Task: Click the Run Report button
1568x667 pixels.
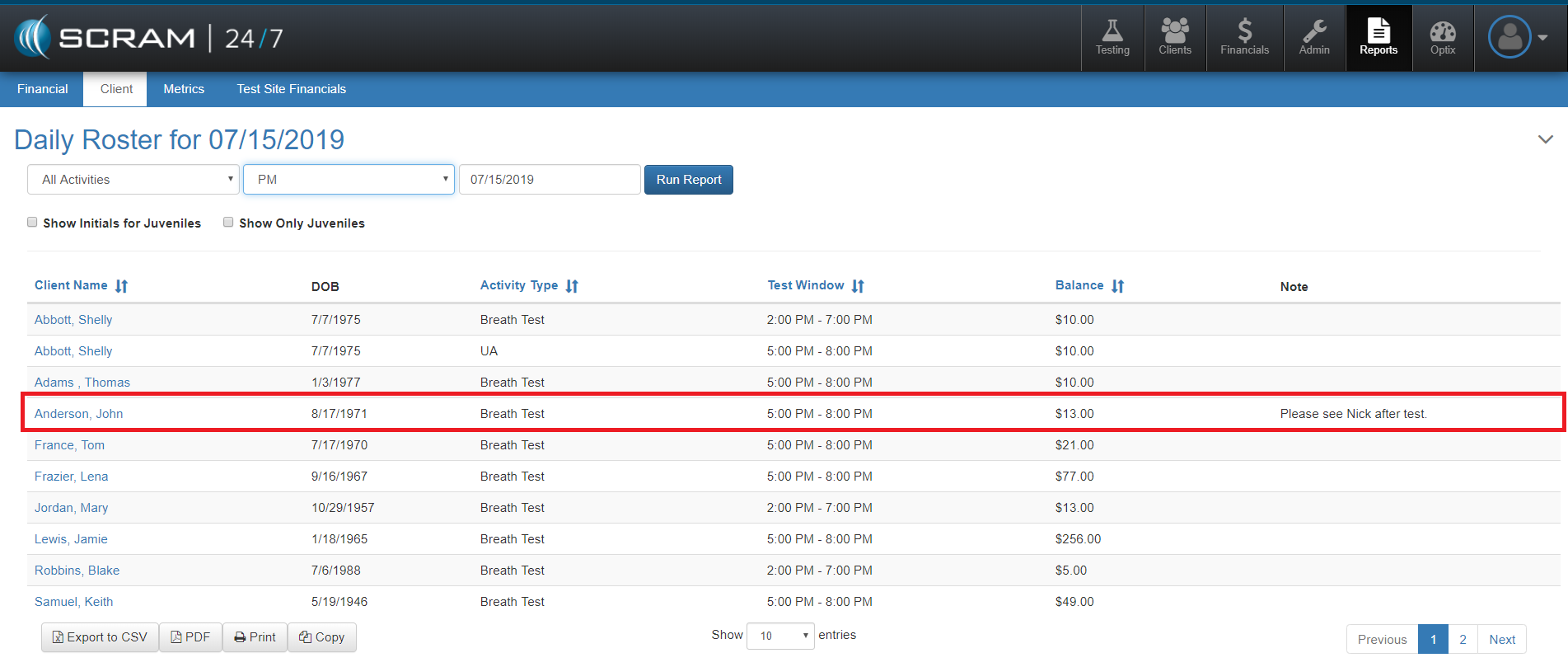Action: pyautogui.click(x=688, y=180)
